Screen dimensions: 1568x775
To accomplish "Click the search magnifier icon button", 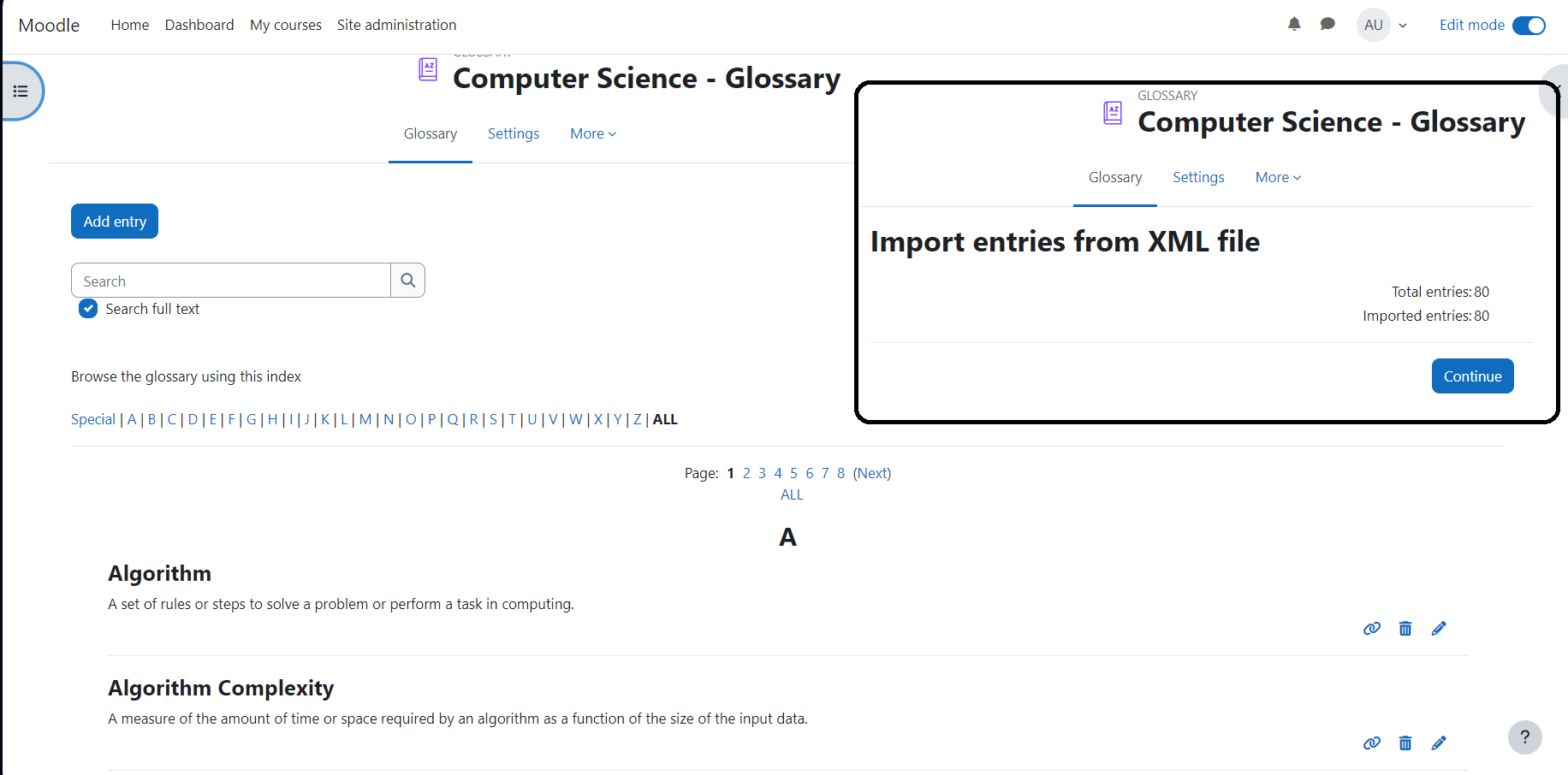I will (408, 281).
